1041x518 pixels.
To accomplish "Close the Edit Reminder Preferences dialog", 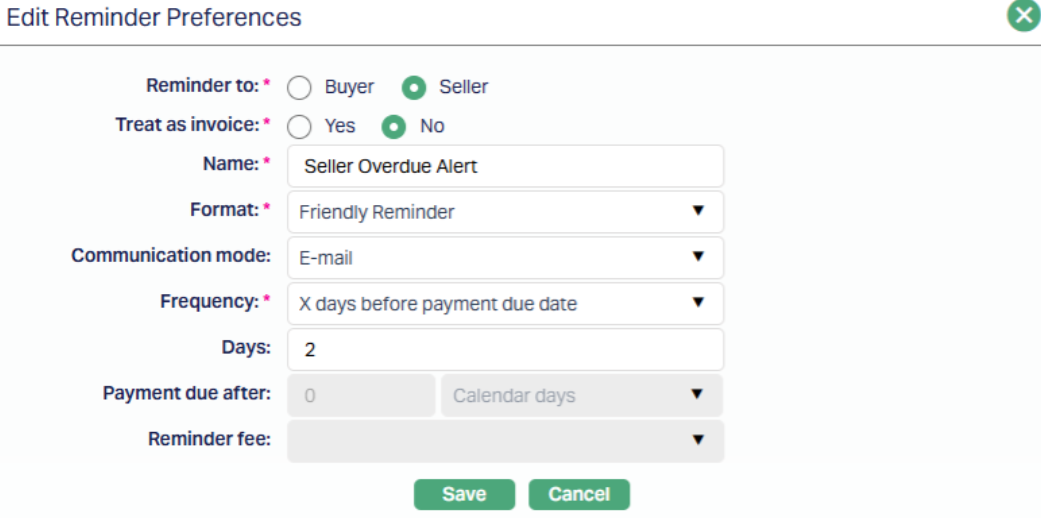I will [x=1022, y=17].
